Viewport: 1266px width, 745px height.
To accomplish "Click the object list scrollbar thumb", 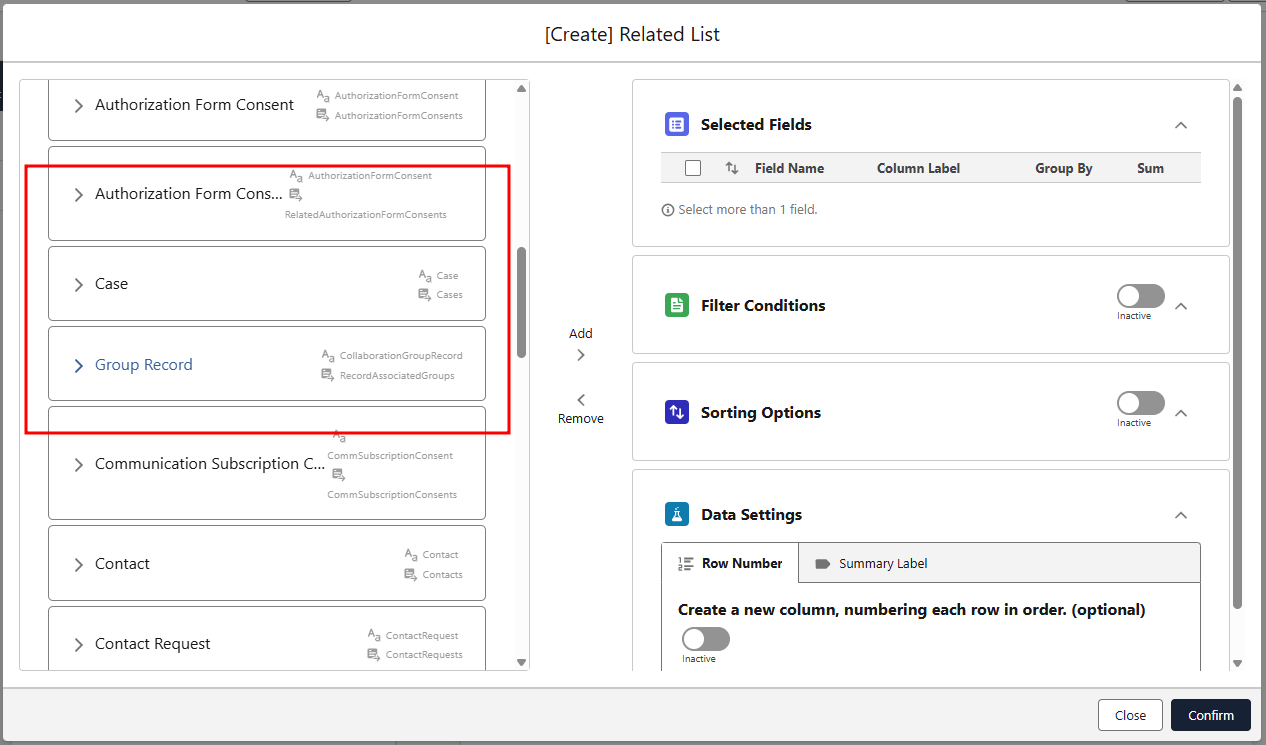I will click(x=521, y=302).
